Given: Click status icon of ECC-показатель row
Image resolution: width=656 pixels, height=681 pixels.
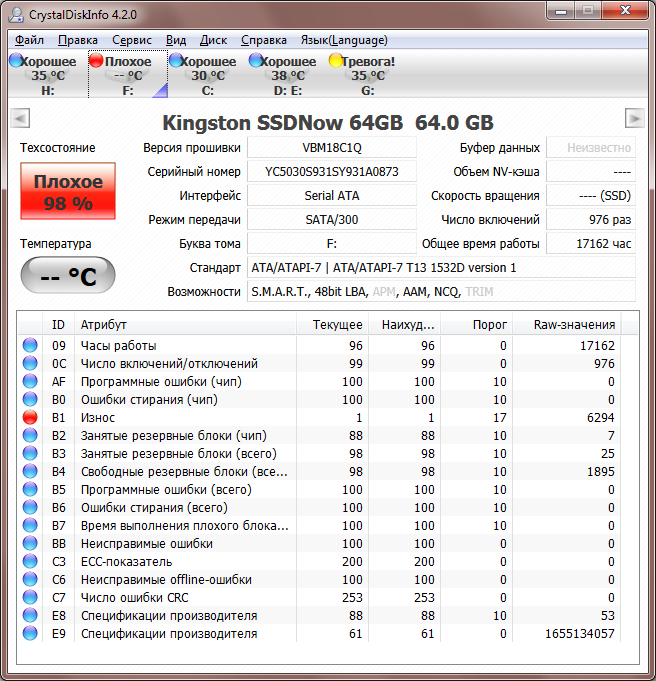Looking at the screenshot, I should pos(30,562).
